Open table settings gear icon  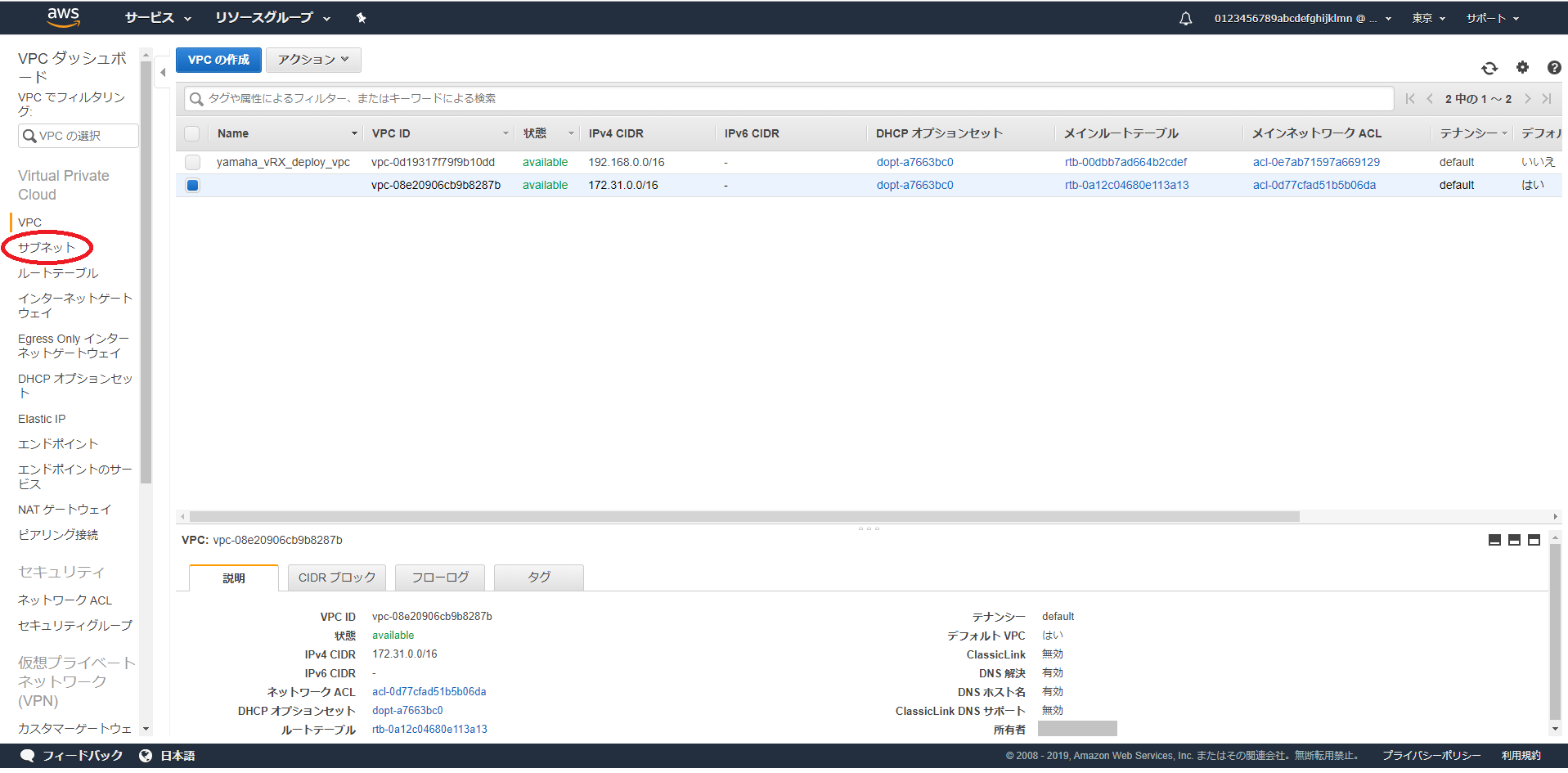[1521, 68]
